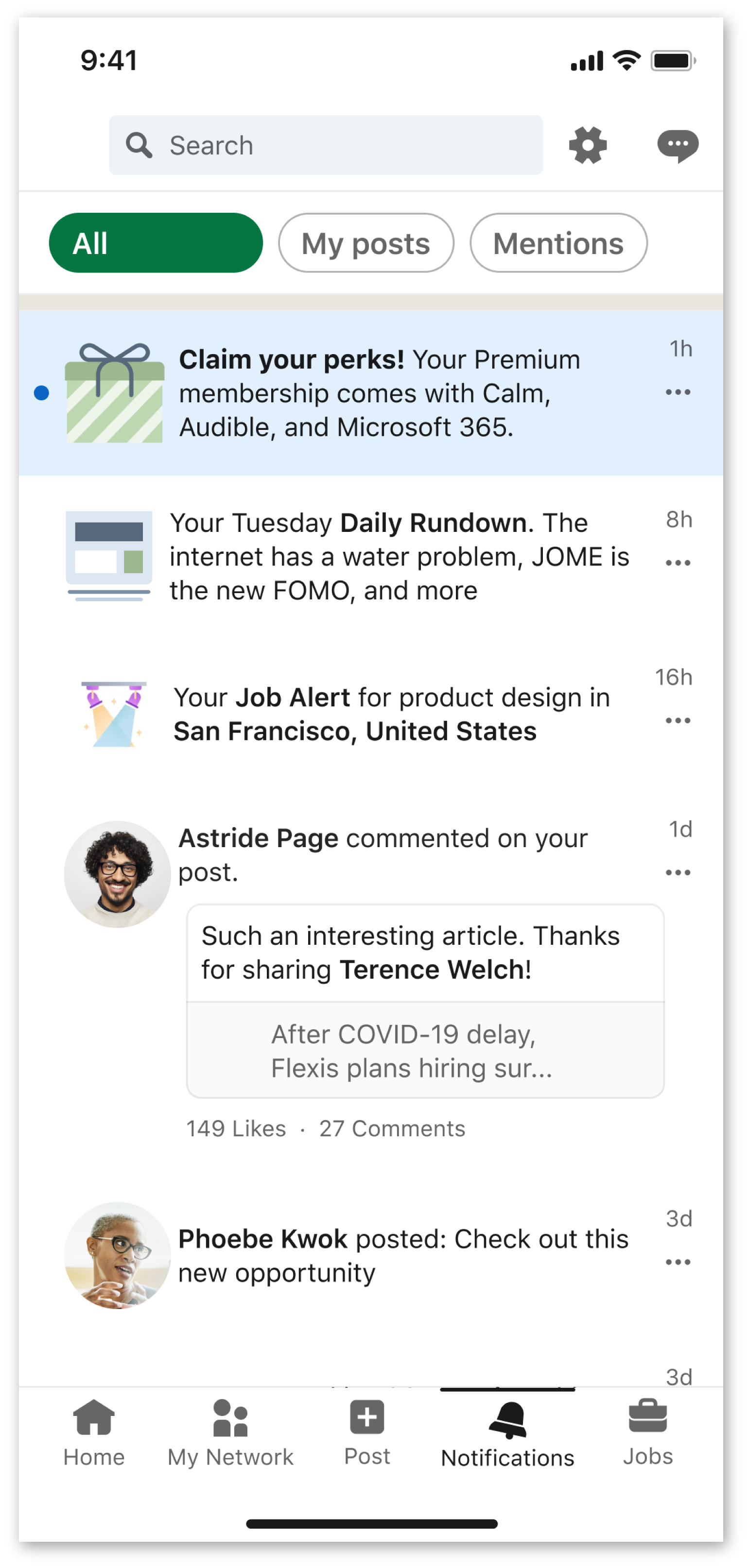Tap the Daily Rundown newspaper icon
Screen dimensions: 748x1568
(109, 556)
